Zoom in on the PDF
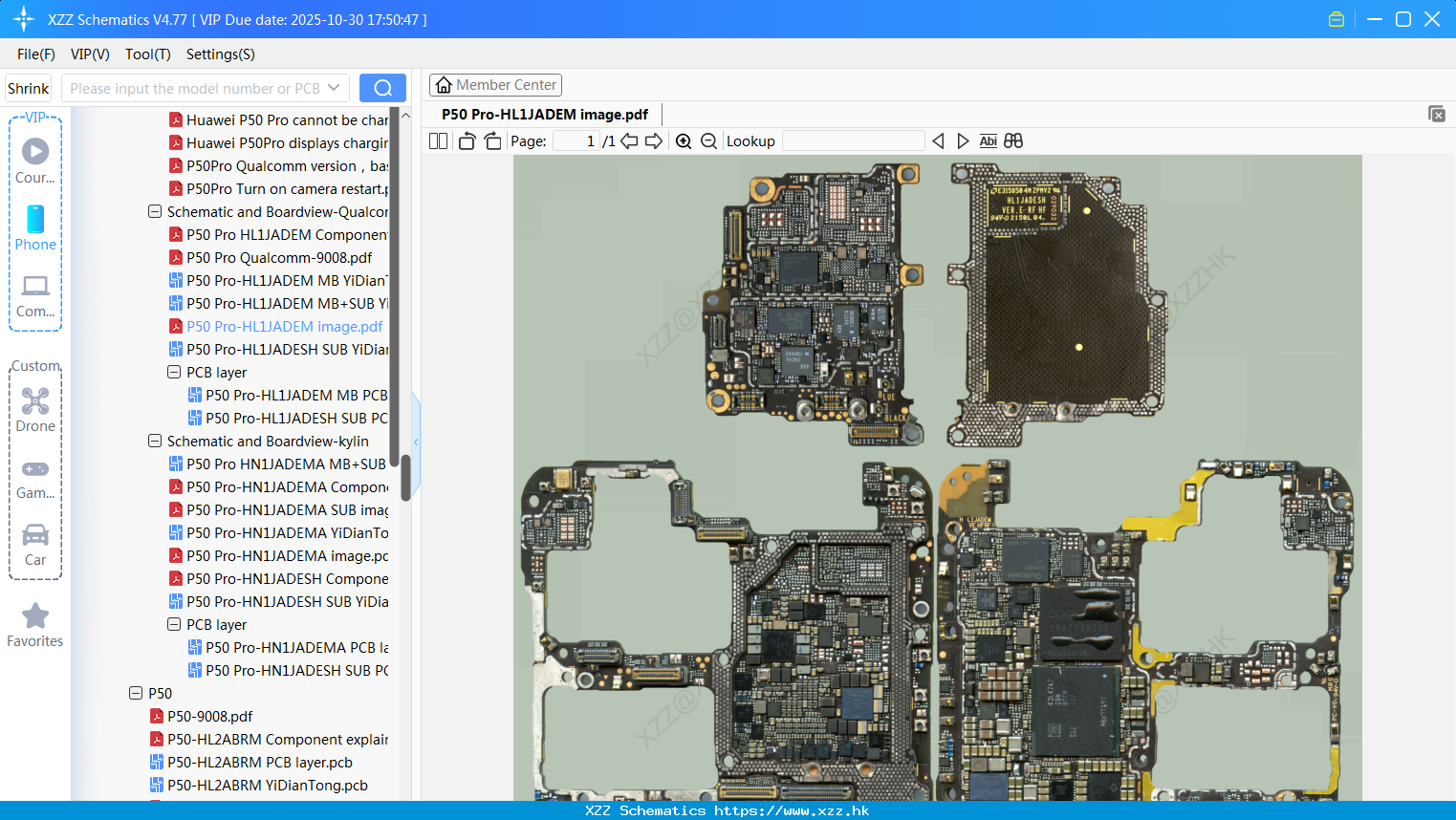This screenshot has width=1456, height=820. tap(684, 141)
